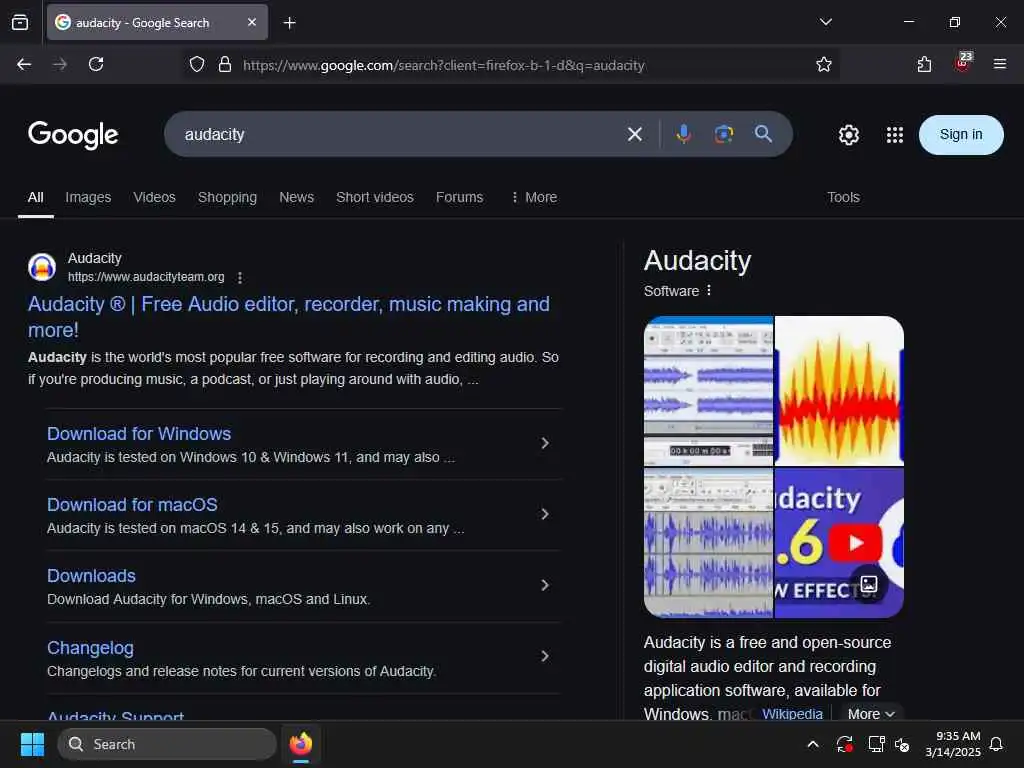Start a voice search with the microphone icon
Screen dimensions: 1024x768
point(684,135)
